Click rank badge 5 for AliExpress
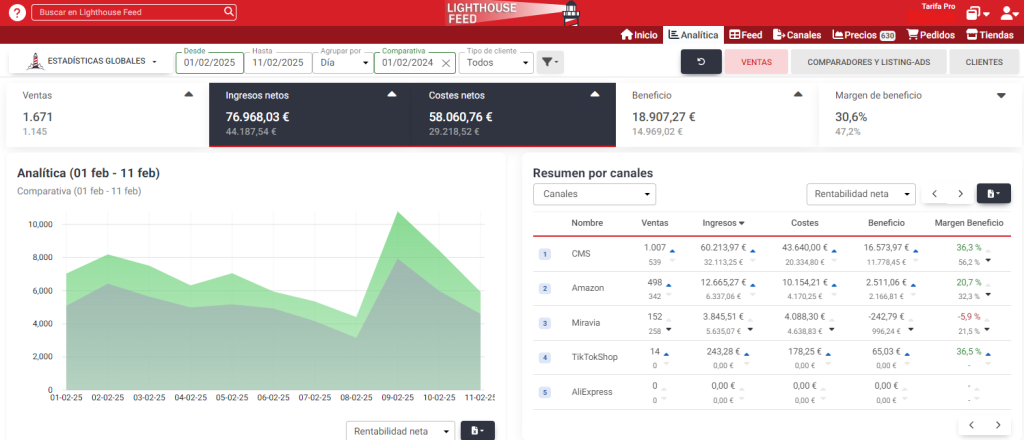Screen dimensions: 1024x440 545,392
